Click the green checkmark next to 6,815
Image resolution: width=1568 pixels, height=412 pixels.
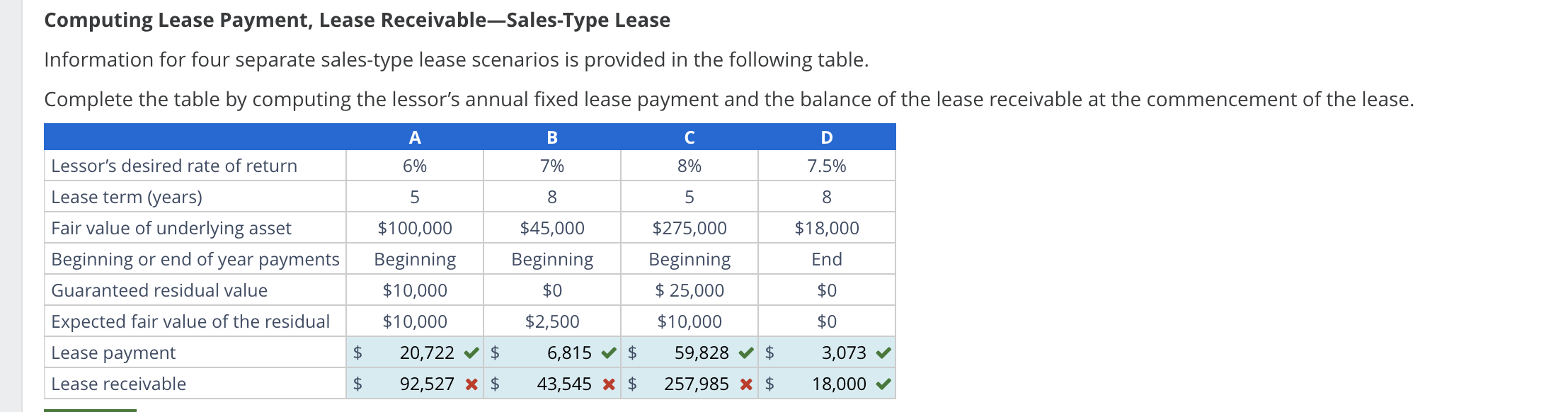coord(609,352)
